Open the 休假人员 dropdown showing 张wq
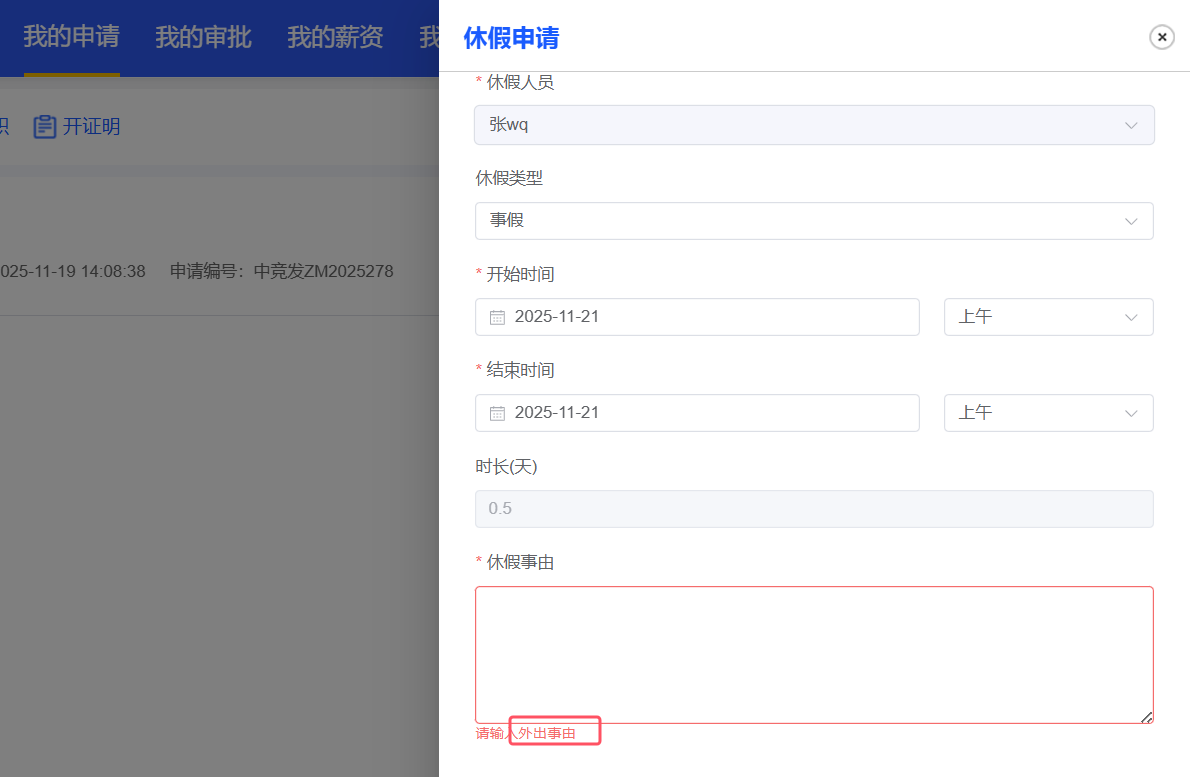 pos(814,125)
